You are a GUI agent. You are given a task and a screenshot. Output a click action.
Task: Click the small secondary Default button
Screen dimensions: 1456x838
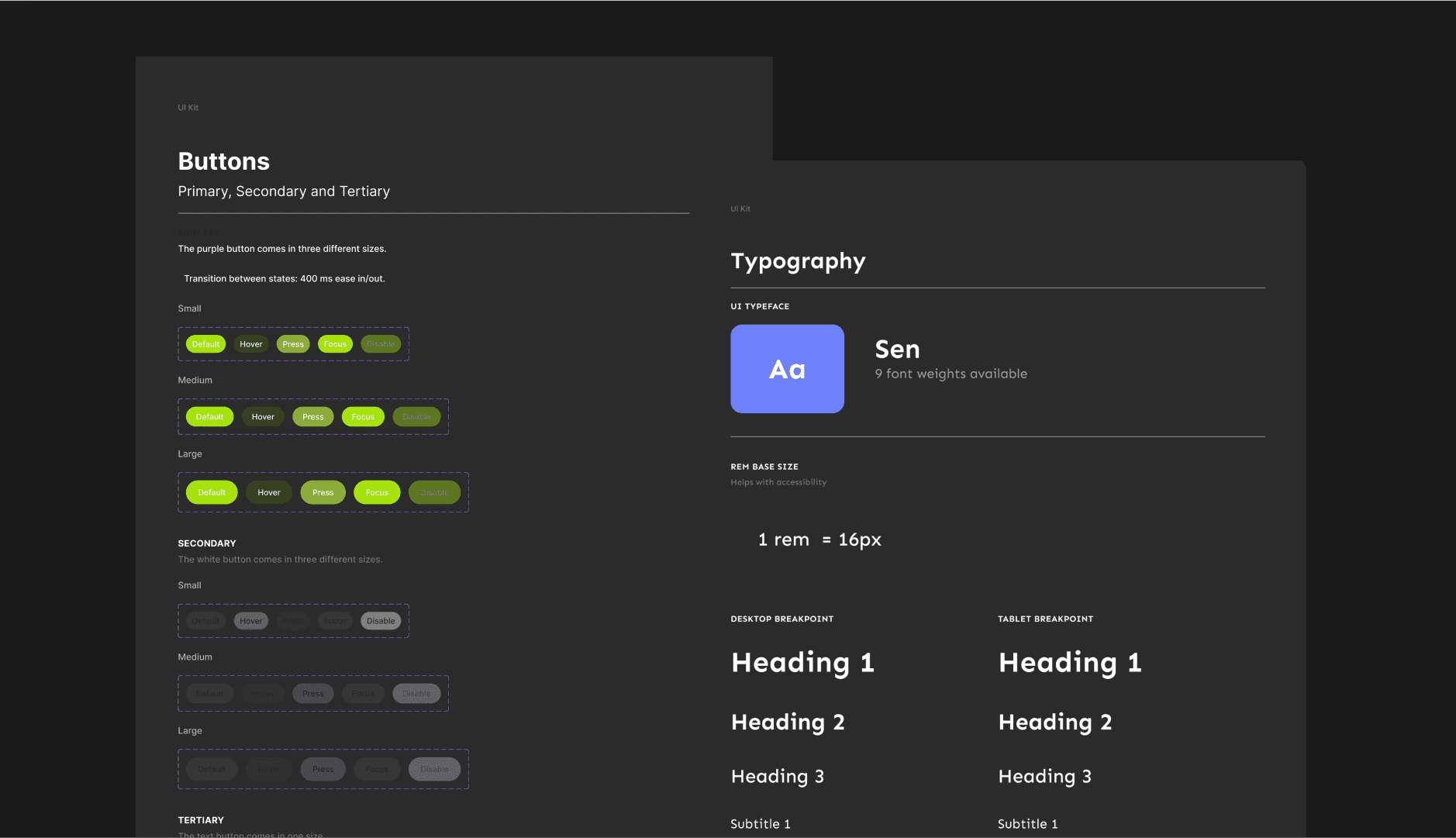pos(205,621)
